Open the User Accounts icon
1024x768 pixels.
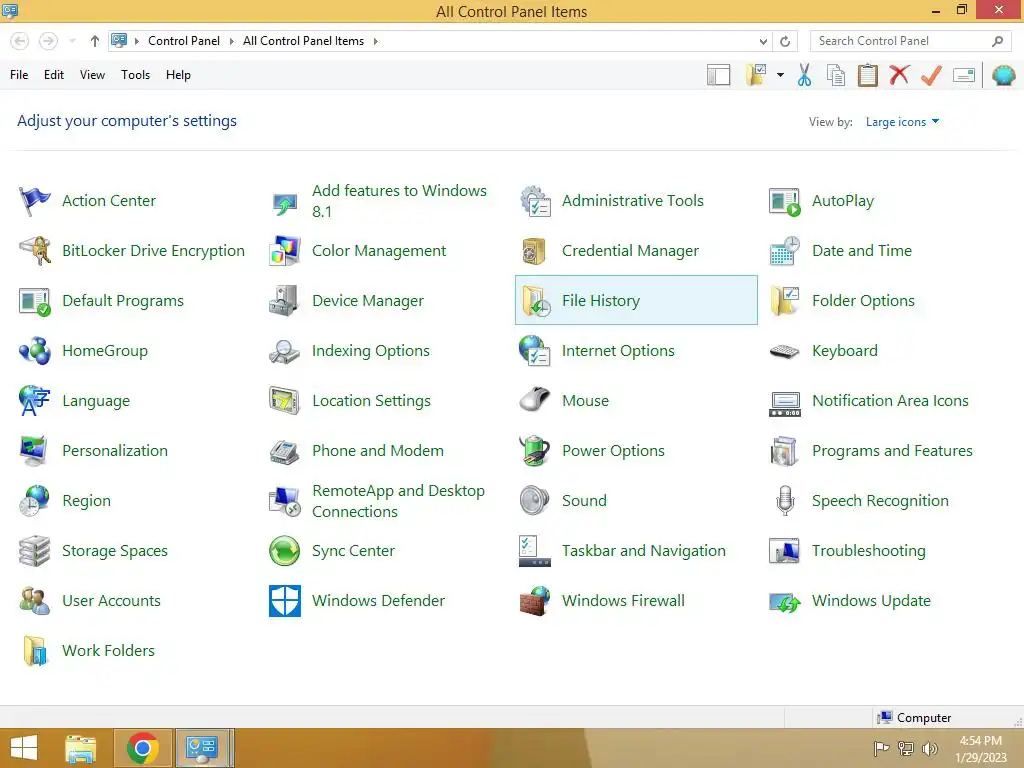[34, 601]
